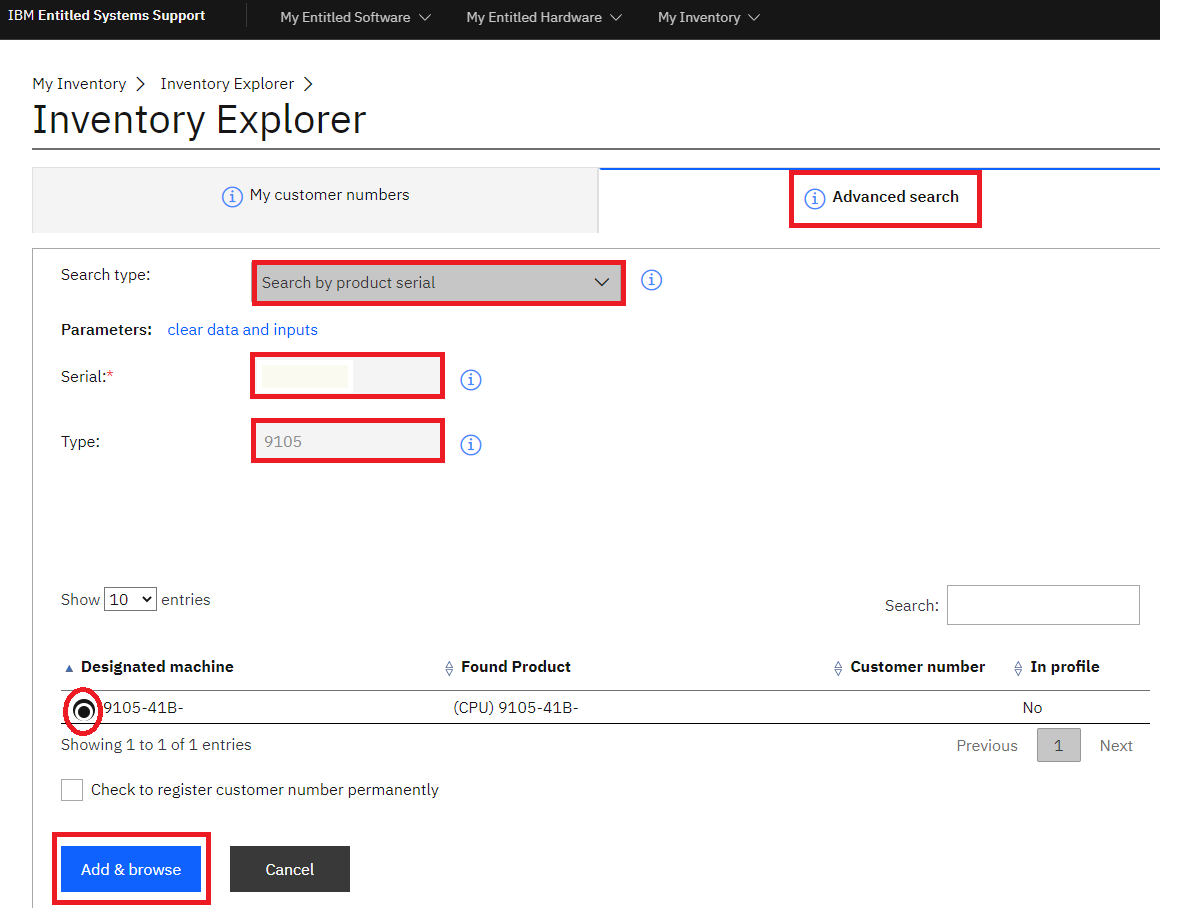The height and width of the screenshot is (908, 1177).
Task: Change the Show entries dropdown
Action: point(129,599)
